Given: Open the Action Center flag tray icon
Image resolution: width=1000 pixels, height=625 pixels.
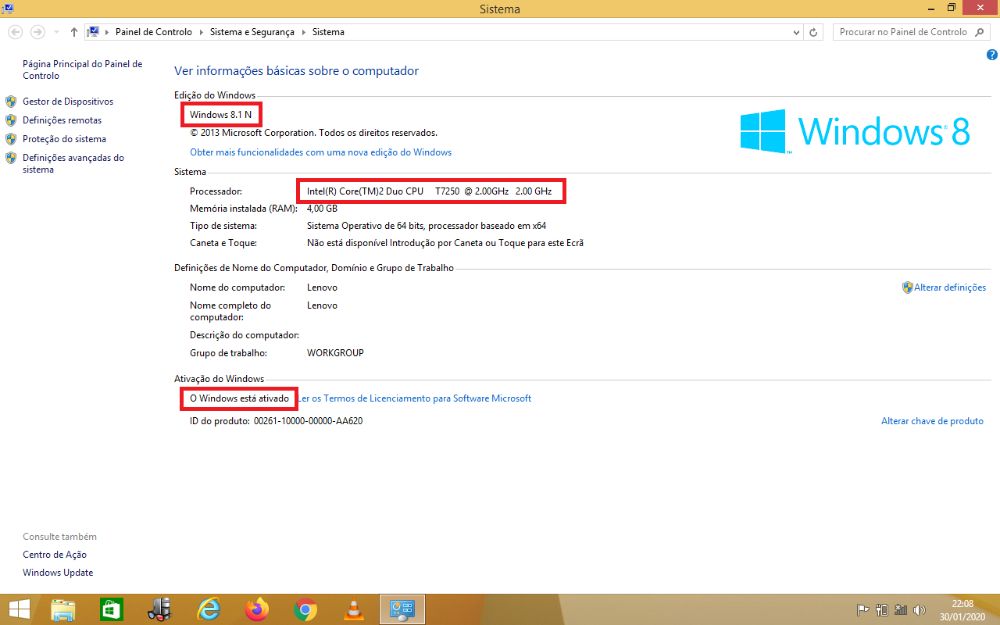Looking at the screenshot, I should click(x=863, y=610).
